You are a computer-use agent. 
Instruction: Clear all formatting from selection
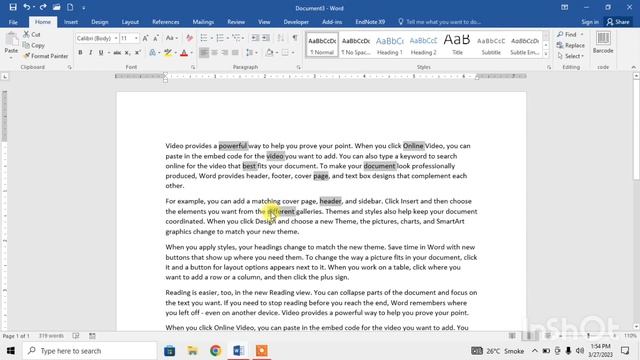(189, 38)
